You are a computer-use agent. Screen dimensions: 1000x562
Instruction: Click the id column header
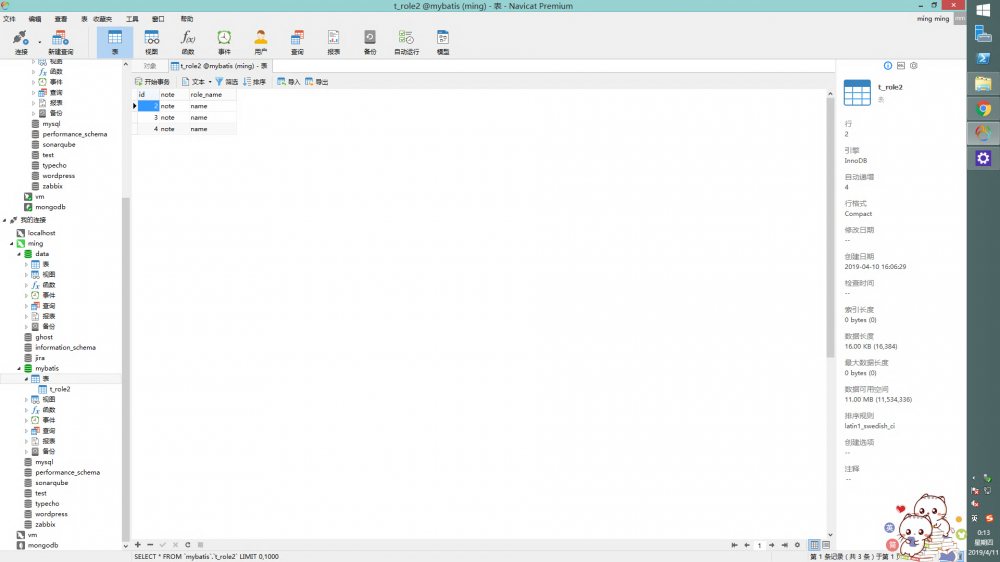coord(148,94)
